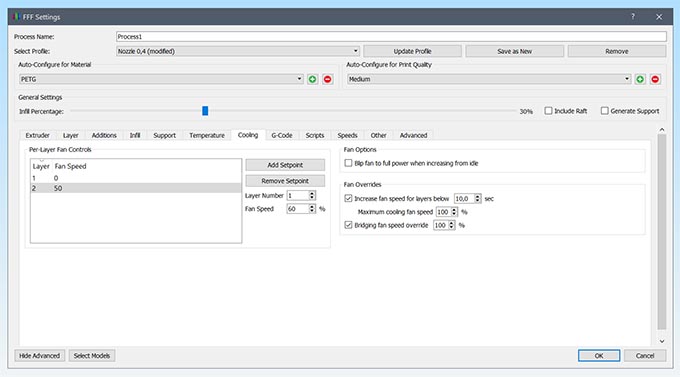Image resolution: width=680 pixels, height=377 pixels.
Task: Switch to the Additions tab
Action: (x=104, y=135)
